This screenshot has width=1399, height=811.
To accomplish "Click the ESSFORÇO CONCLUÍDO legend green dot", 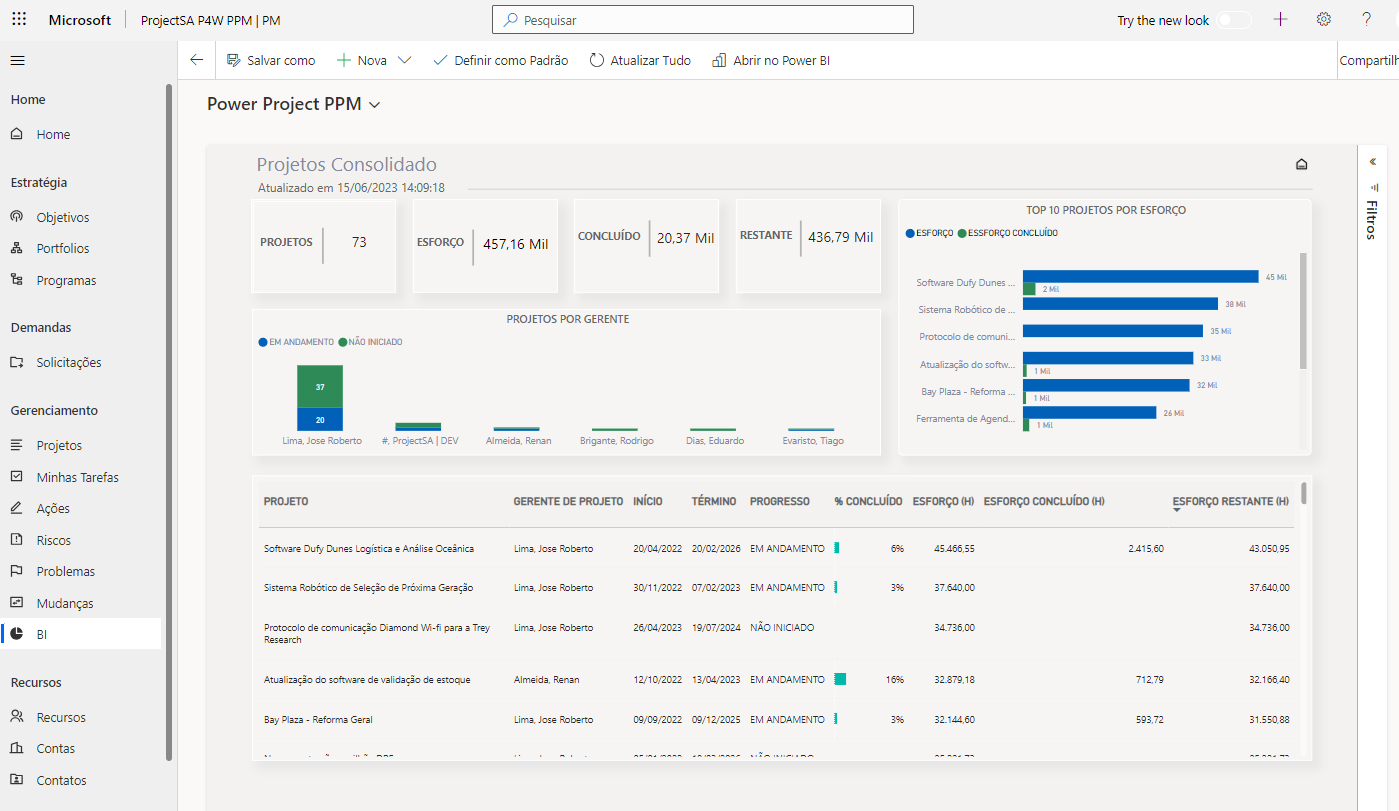I will click(x=962, y=233).
